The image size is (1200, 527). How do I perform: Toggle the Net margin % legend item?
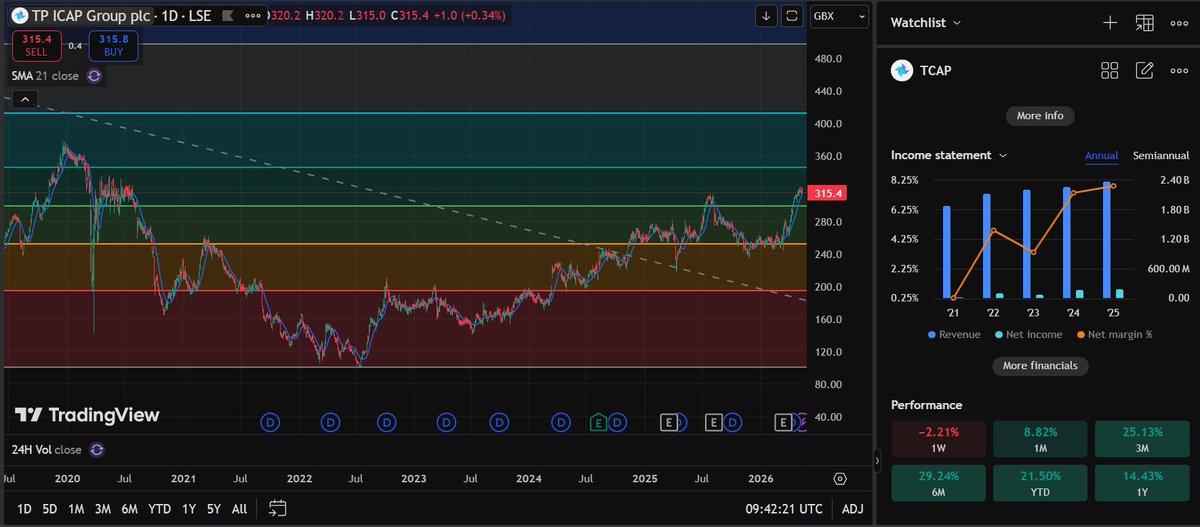click(1113, 334)
